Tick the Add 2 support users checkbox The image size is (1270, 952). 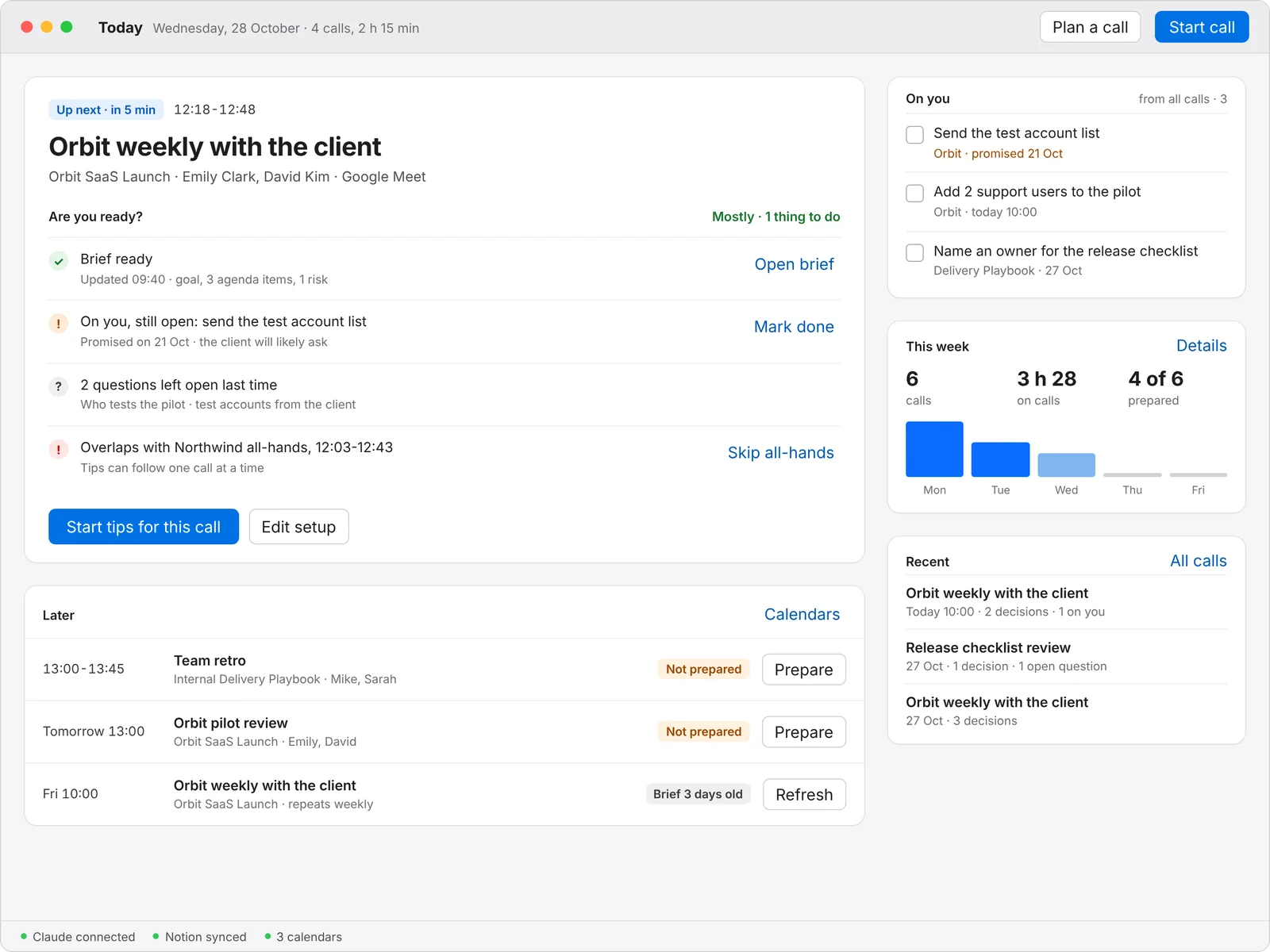coord(915,194)
